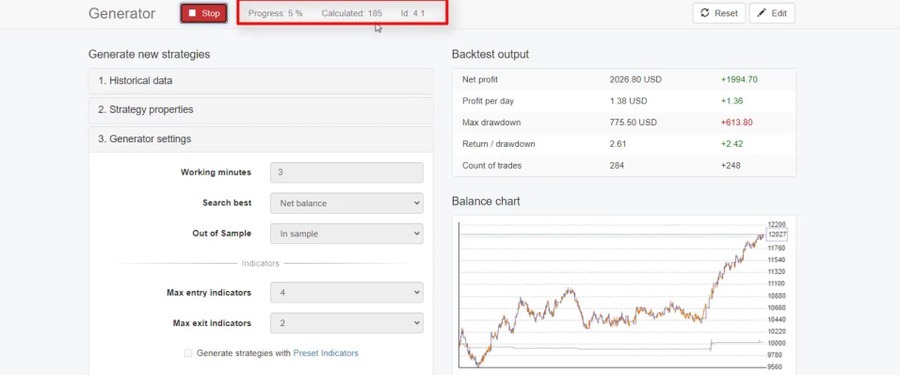
Task: Click the +248 trades change value
Action: pos(731,165)
